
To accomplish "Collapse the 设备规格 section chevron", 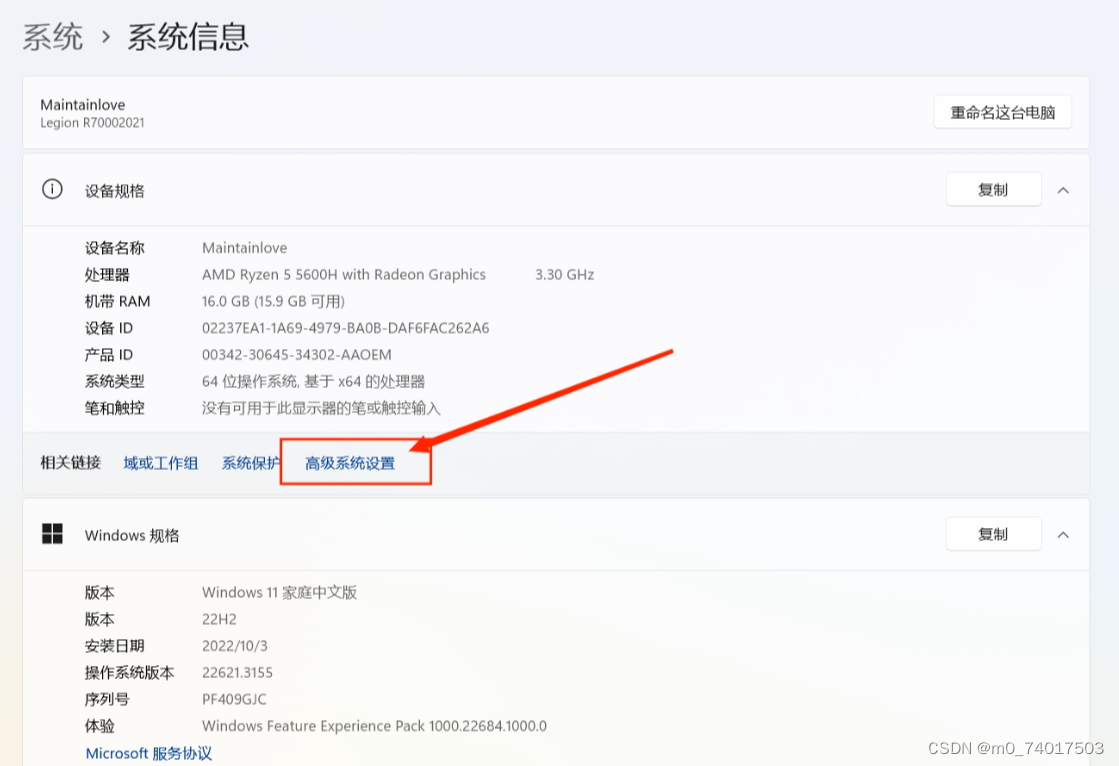I will click(1063, 190).
